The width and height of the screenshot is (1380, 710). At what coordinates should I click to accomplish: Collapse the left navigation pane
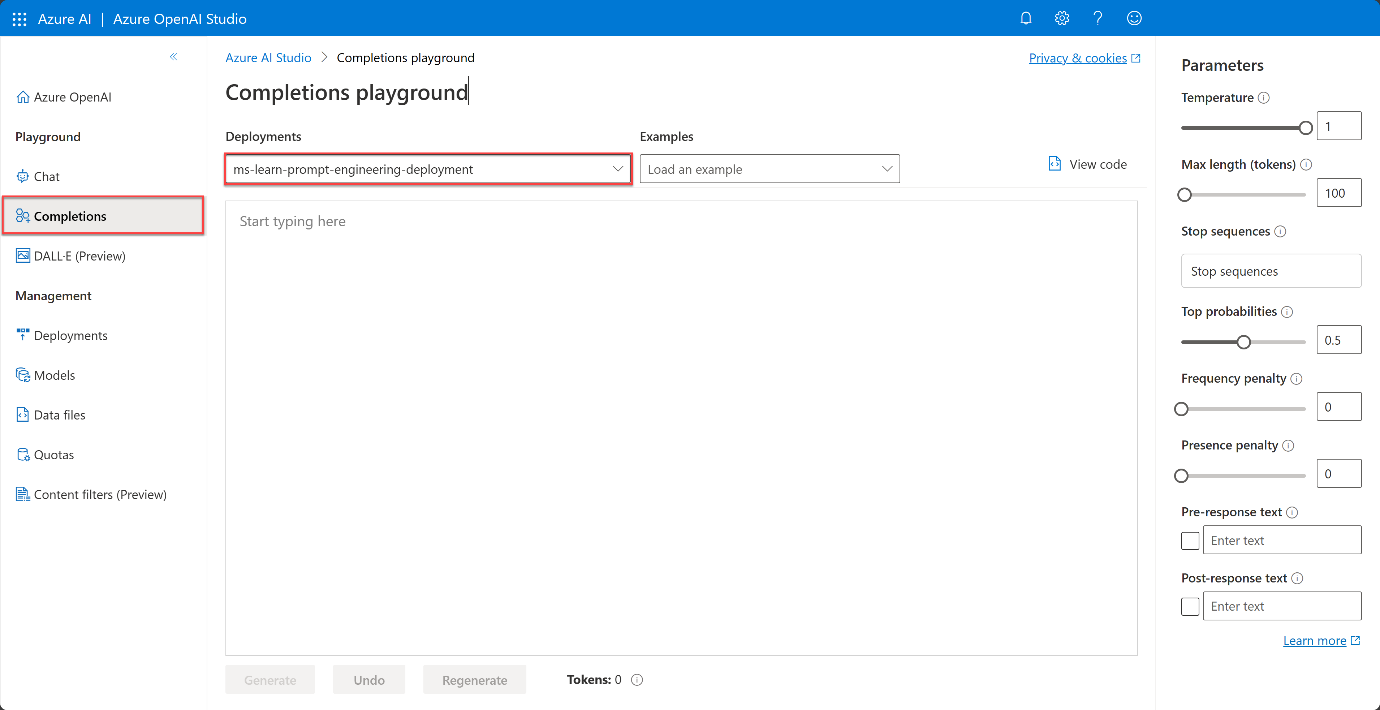coord(173,57)
